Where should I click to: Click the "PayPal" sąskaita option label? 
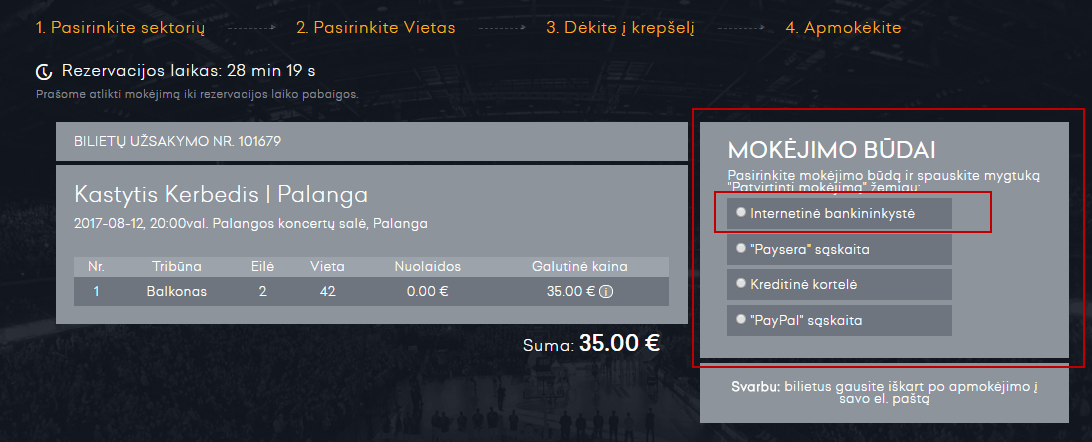tap(806, 321)
